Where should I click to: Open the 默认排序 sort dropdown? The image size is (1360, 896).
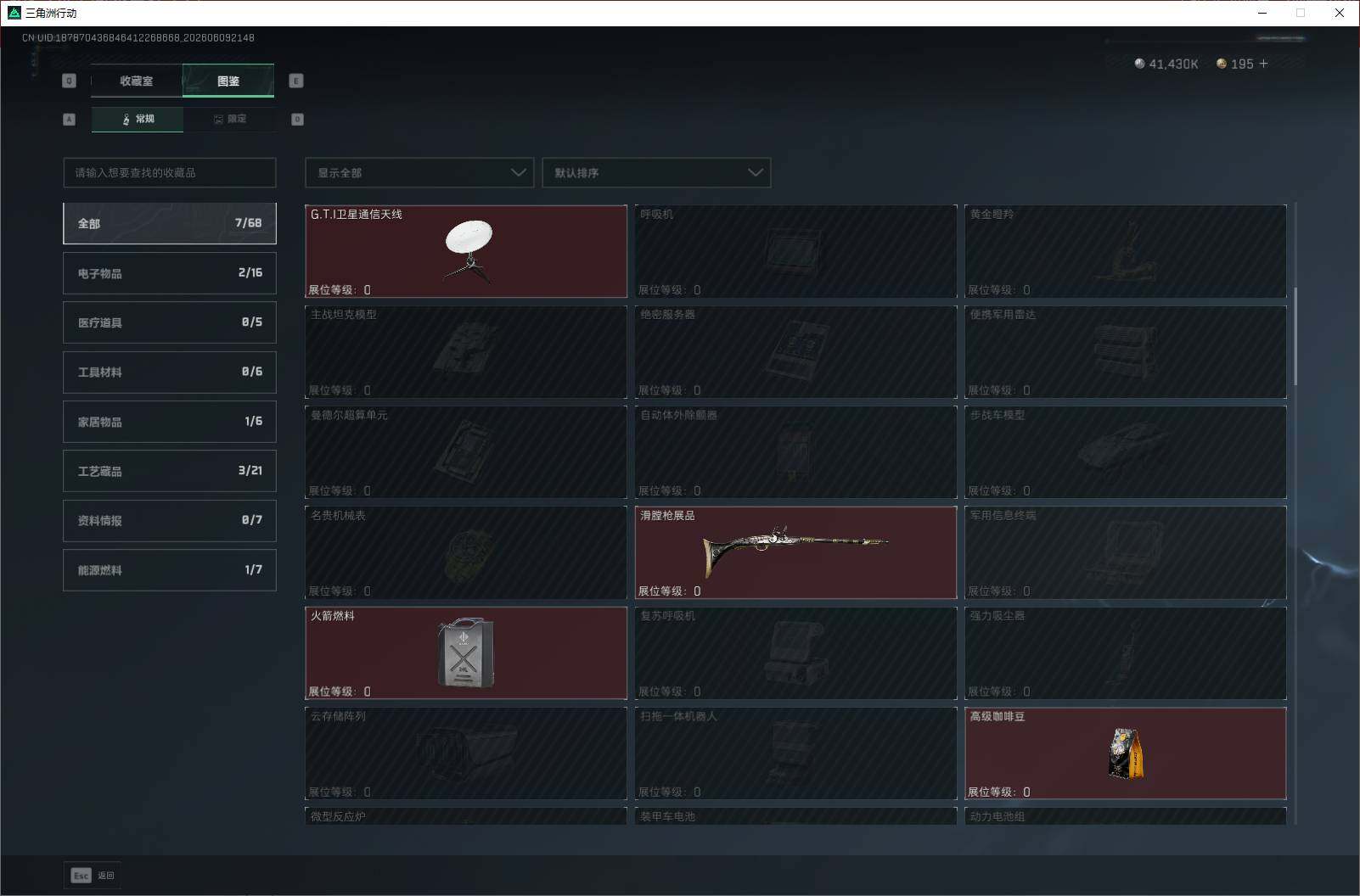tap(656, 172)
